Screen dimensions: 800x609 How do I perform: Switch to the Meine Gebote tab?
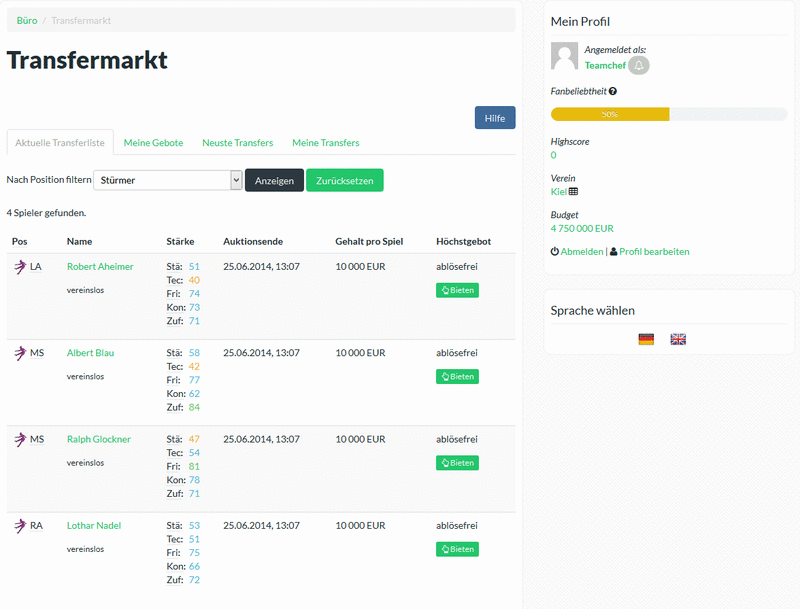pos(153,142)
